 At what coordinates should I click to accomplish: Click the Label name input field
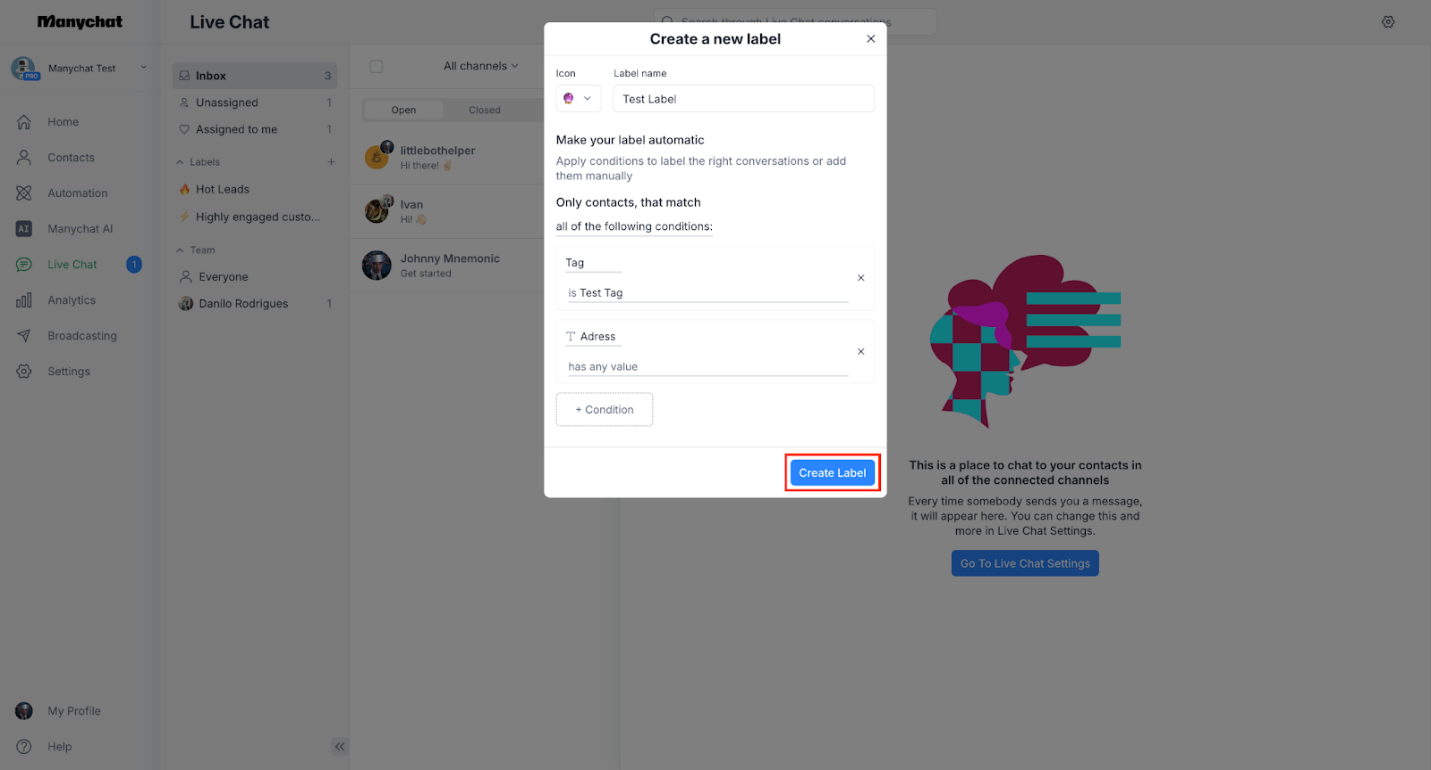[x=743, y=98]
